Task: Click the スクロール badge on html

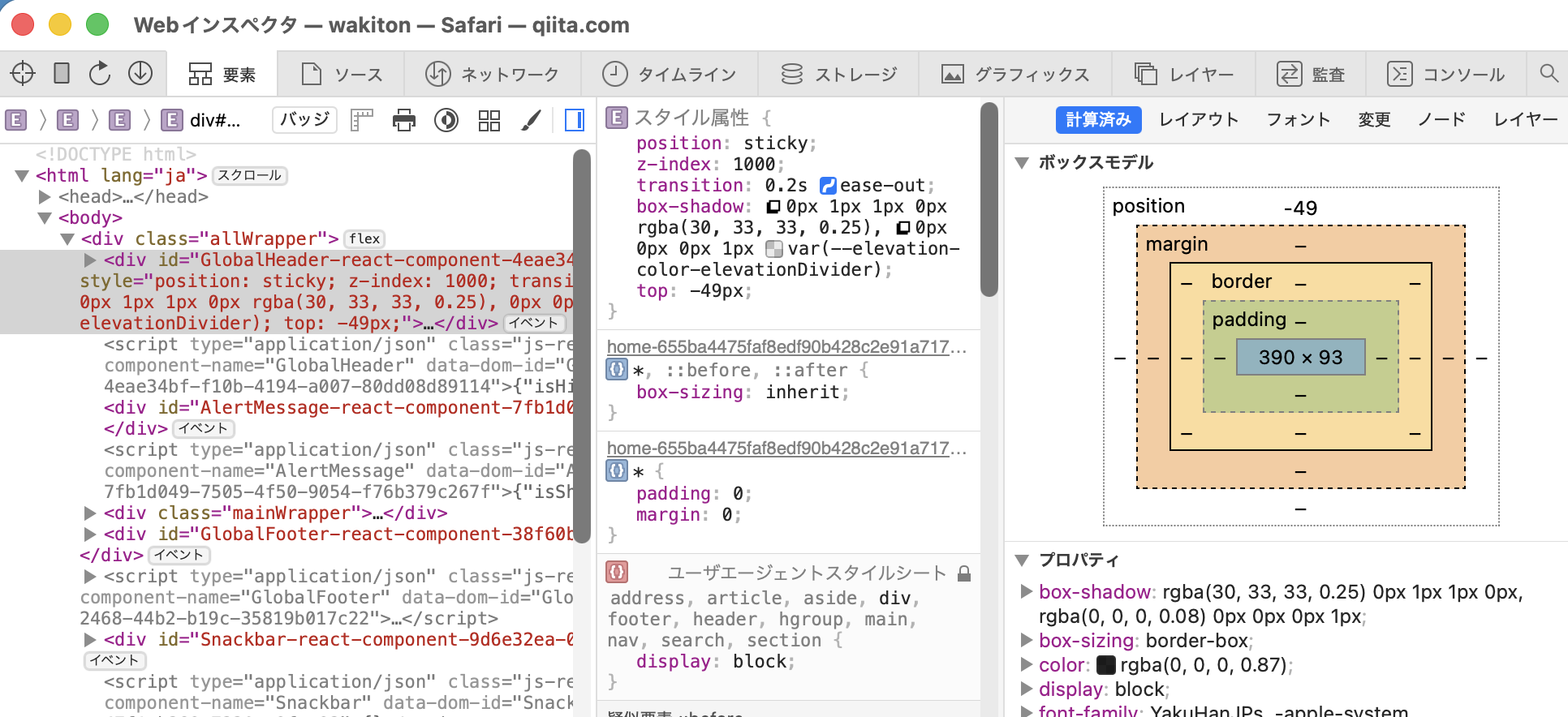Action: pos(250,176)
